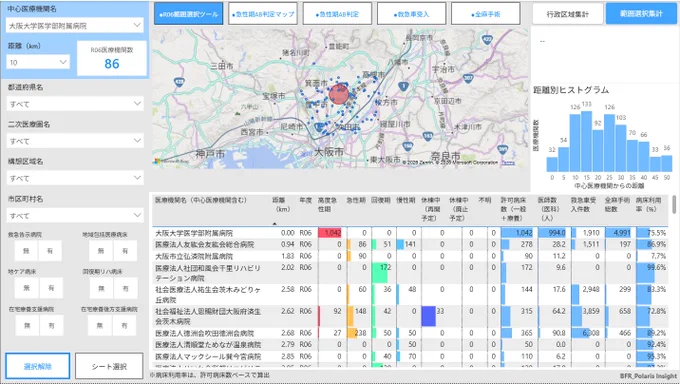Viewport: 680px width, 384px height.
Task: Set 地ケア病床 filter to 有
Action: pos(51,288)
